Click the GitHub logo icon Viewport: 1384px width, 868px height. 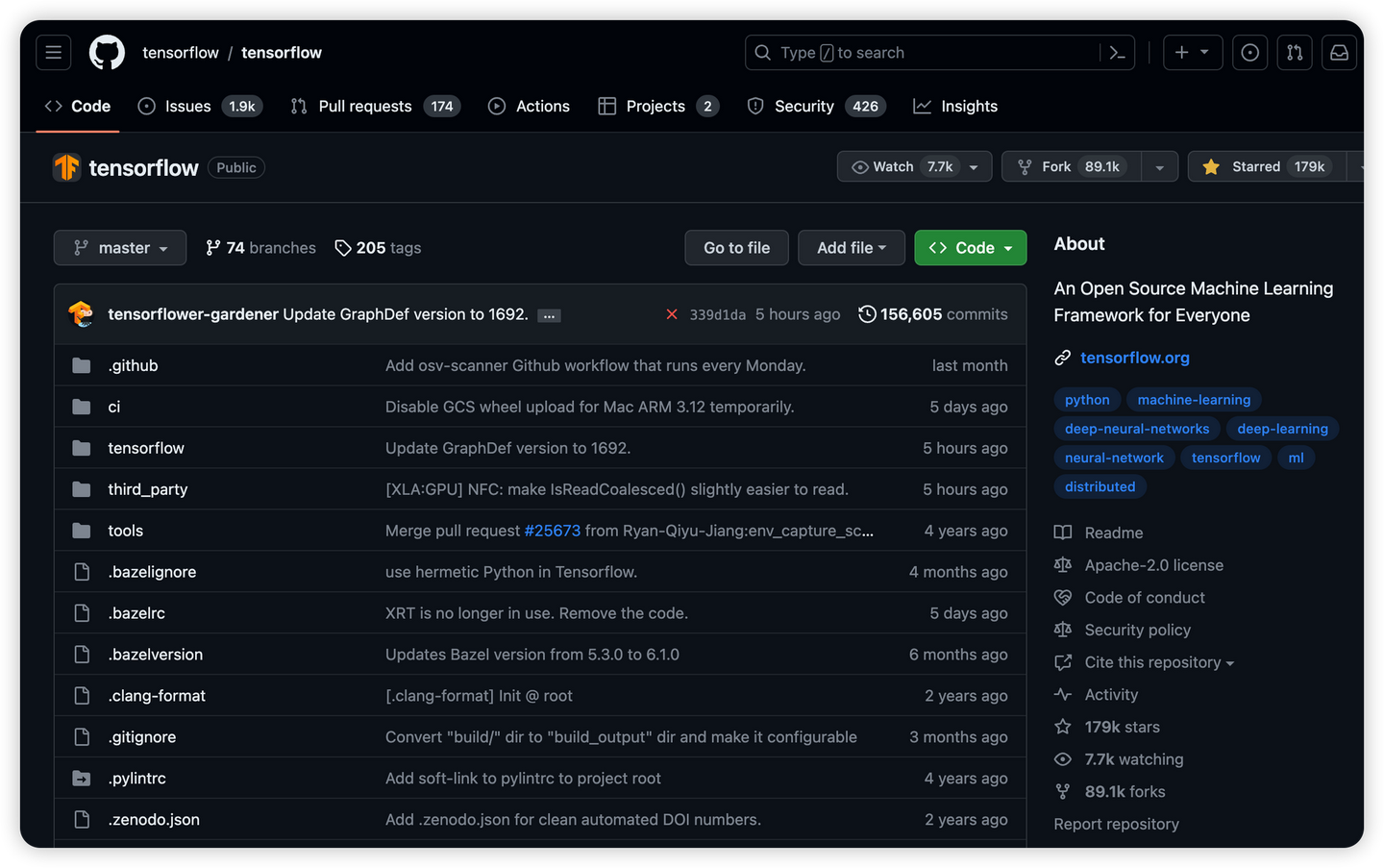pos(107,53)
